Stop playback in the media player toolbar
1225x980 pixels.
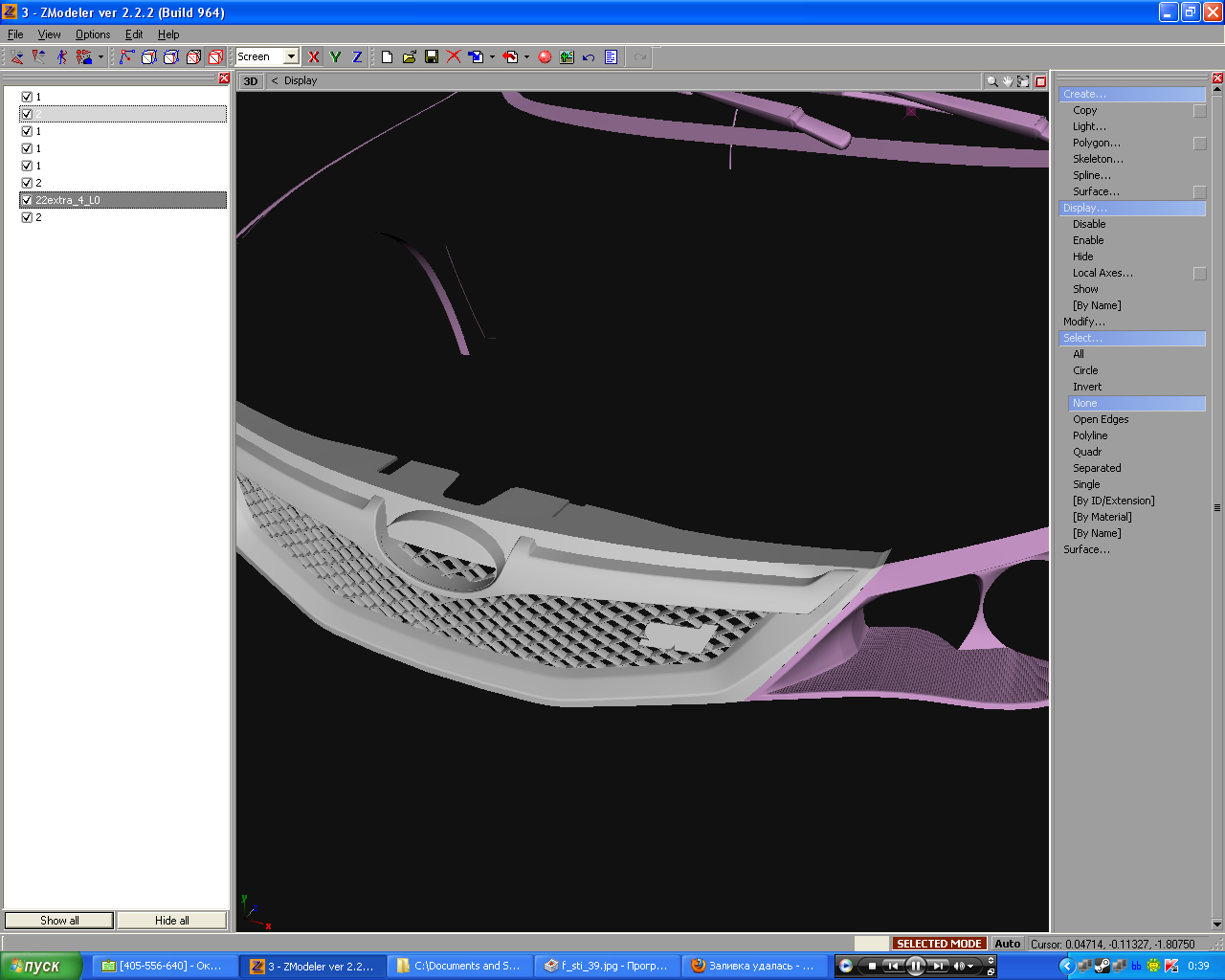coord(872,966)
